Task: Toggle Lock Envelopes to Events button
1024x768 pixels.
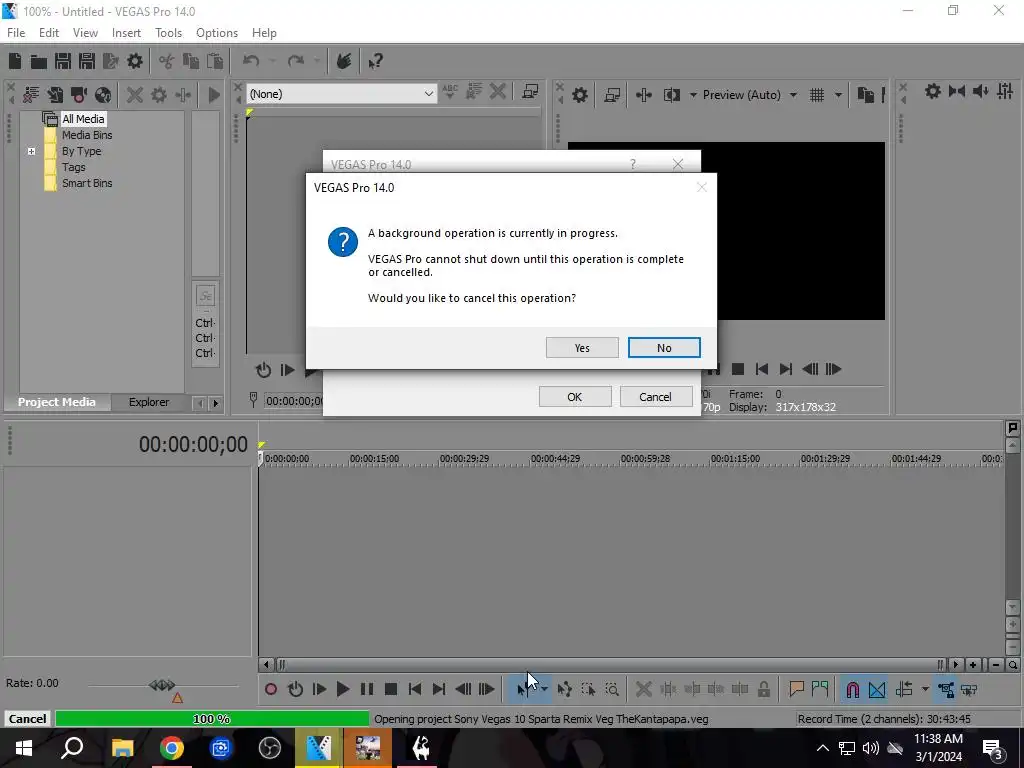Action: click(x=945, y=689)
